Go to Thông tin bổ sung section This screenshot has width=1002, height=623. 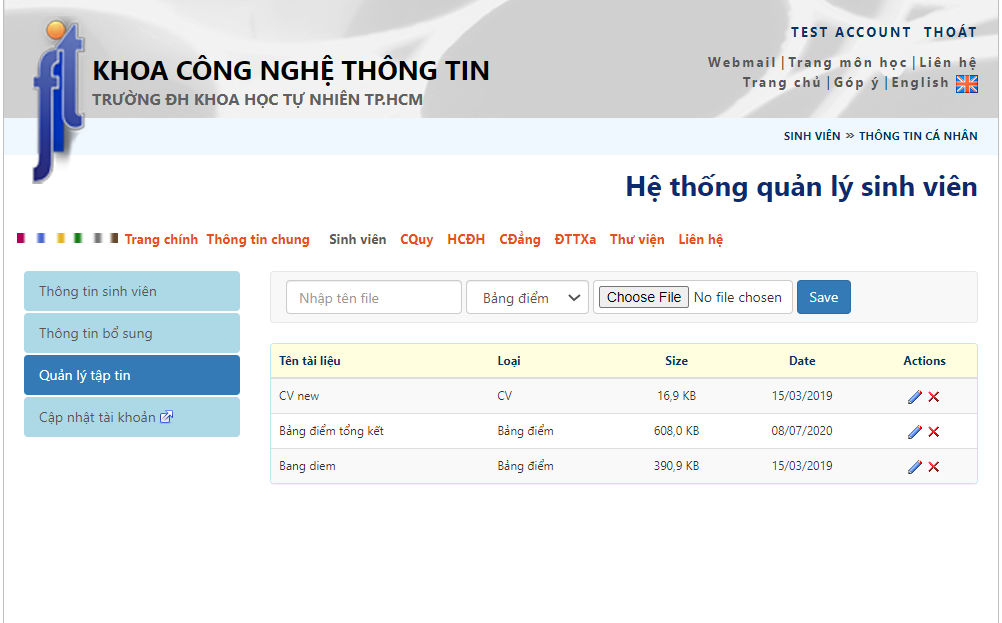pos(132,334)
